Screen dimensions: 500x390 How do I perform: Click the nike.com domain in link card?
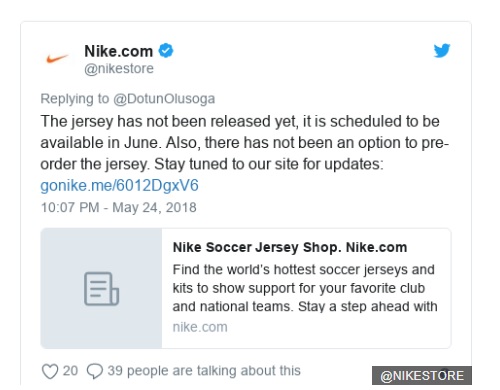pos(200,327)
